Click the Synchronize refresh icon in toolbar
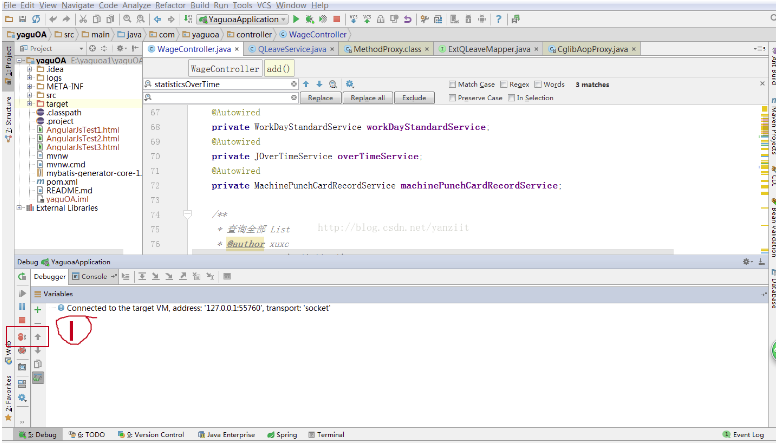Viewport: 776px width, 443px height. tap(36, 19)
